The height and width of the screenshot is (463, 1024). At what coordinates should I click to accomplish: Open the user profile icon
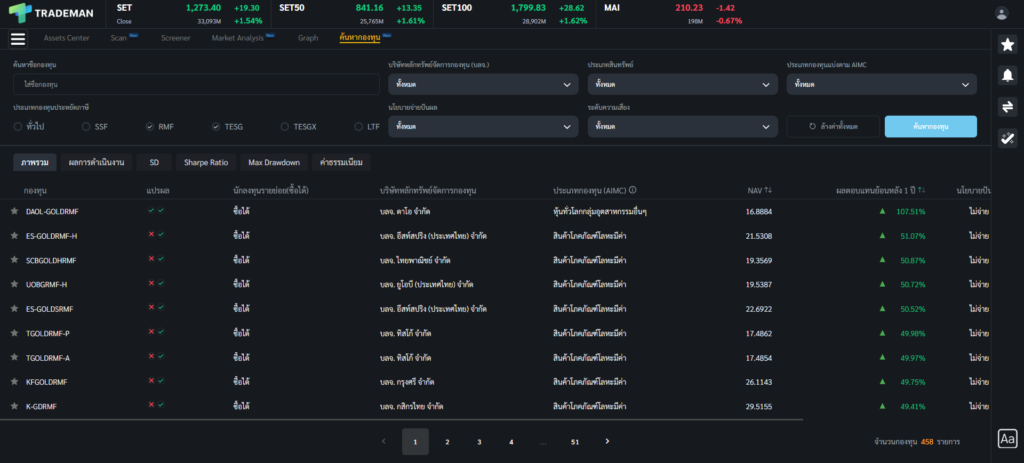(1001, 13)
